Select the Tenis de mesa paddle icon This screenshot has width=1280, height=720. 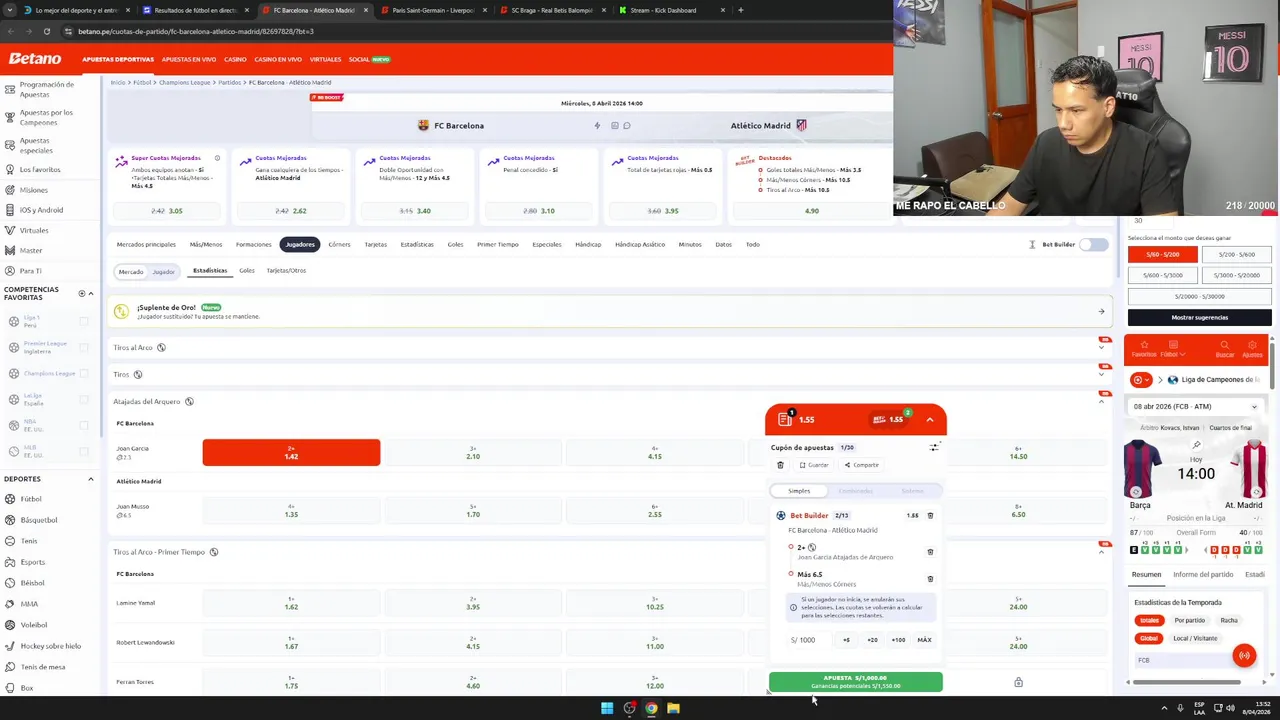click(x=10, y=667)
